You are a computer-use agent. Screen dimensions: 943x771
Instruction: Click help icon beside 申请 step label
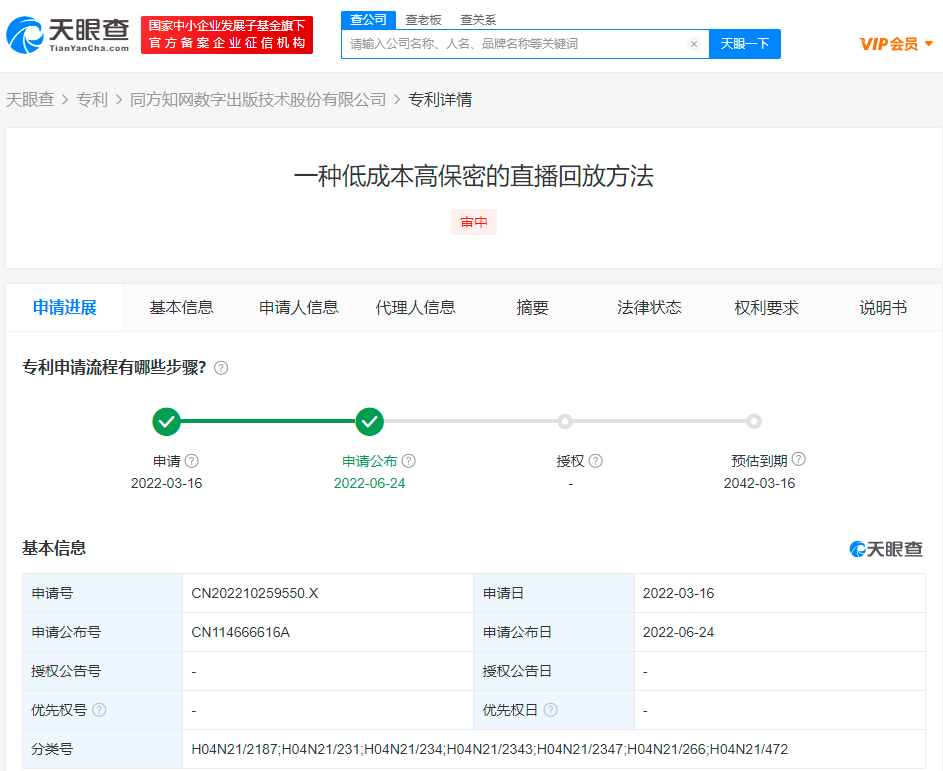(x=192, y=461)
